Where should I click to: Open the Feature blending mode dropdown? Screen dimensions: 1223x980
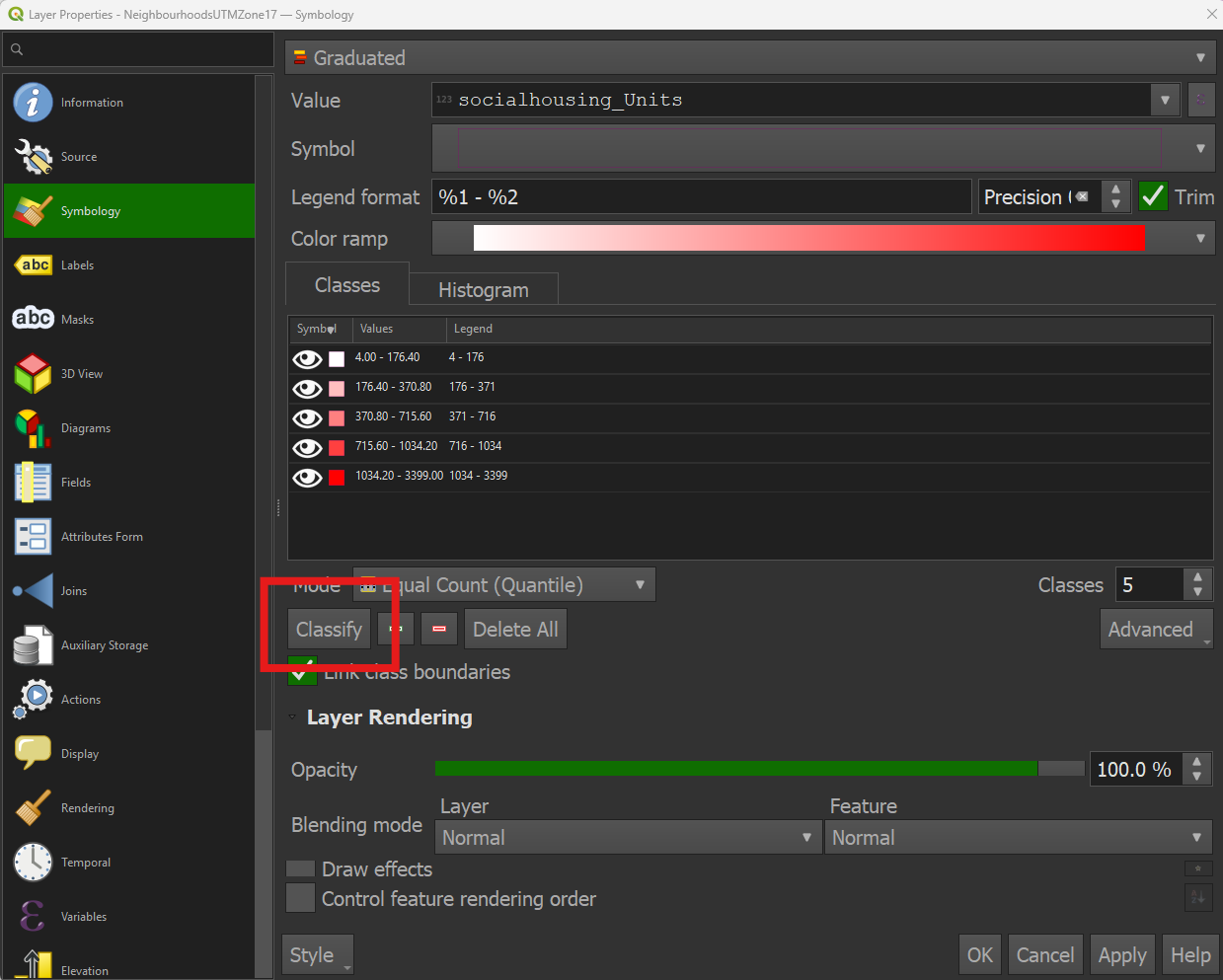point(1019,838)
